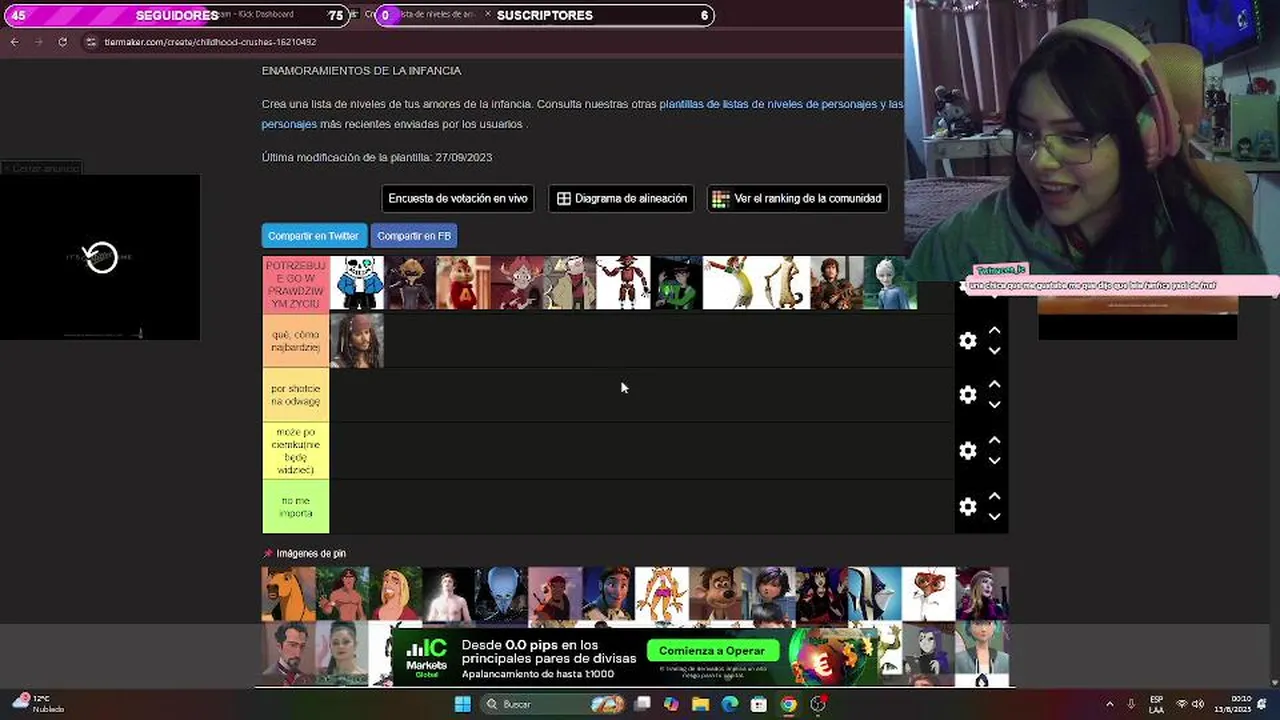The image size is (1280, 720).
Task: Click Chrome icon on taskbar
Action: click(x=788, y=704)
